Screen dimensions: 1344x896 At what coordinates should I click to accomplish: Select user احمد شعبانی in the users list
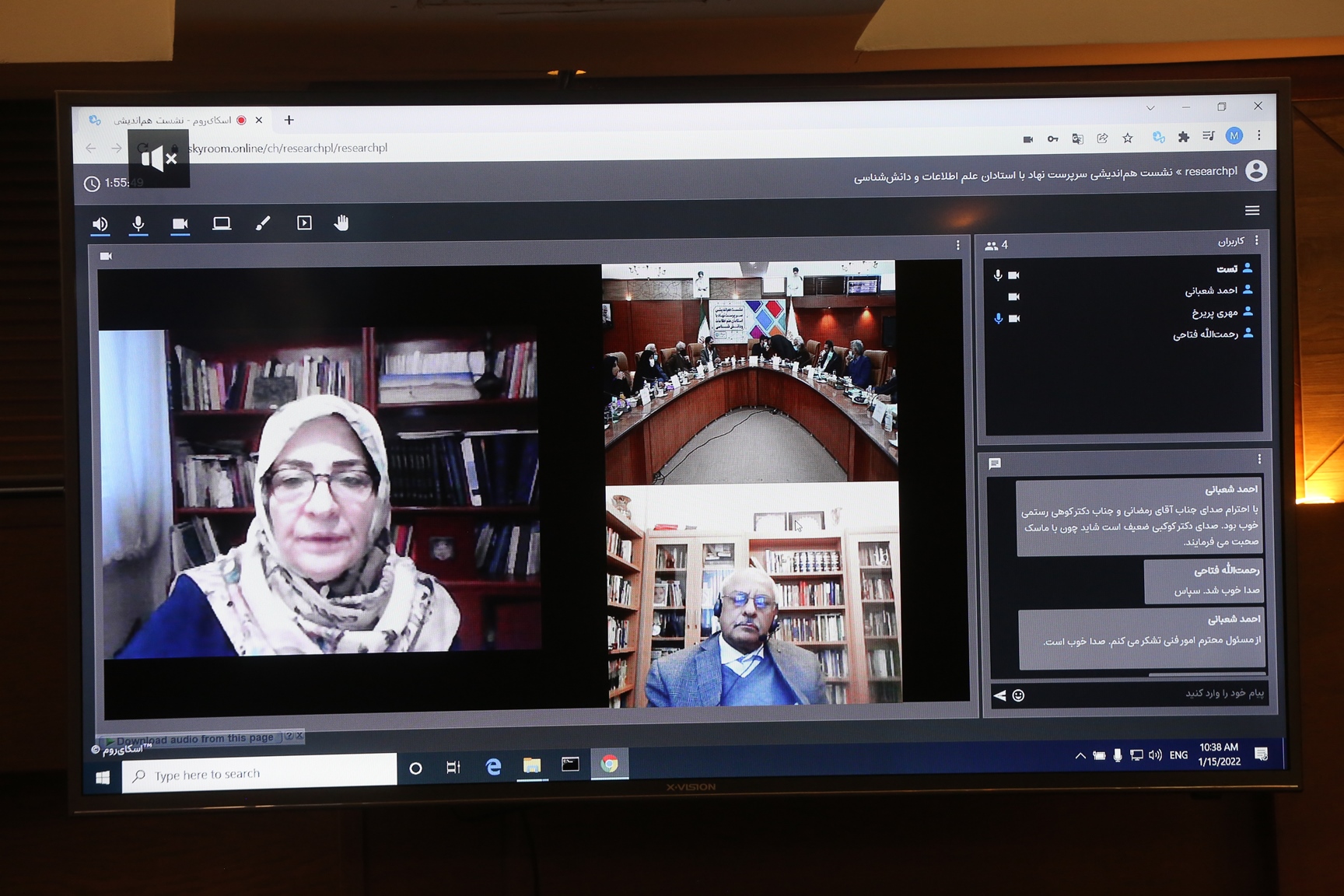click(x=1210, y=291)
